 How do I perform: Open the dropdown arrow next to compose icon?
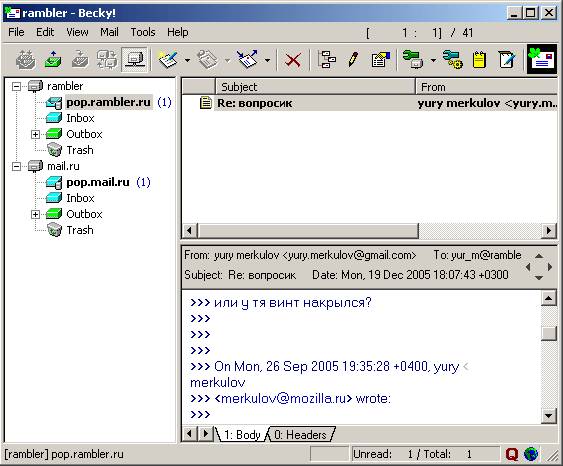(187, 60)
